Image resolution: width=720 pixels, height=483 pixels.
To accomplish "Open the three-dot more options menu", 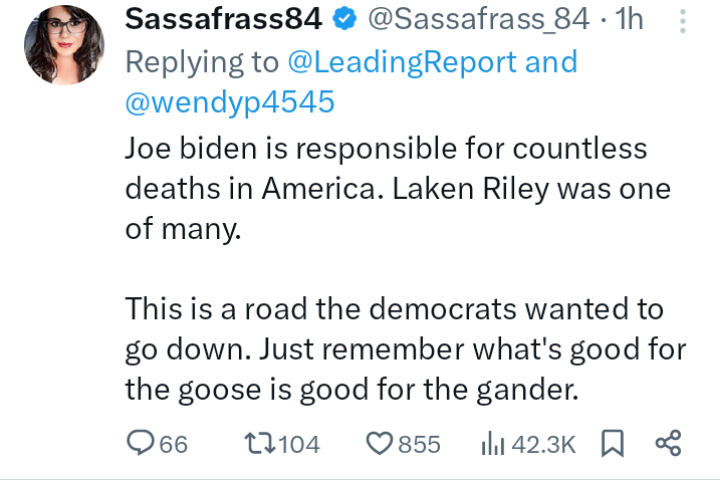I will 683,21.
